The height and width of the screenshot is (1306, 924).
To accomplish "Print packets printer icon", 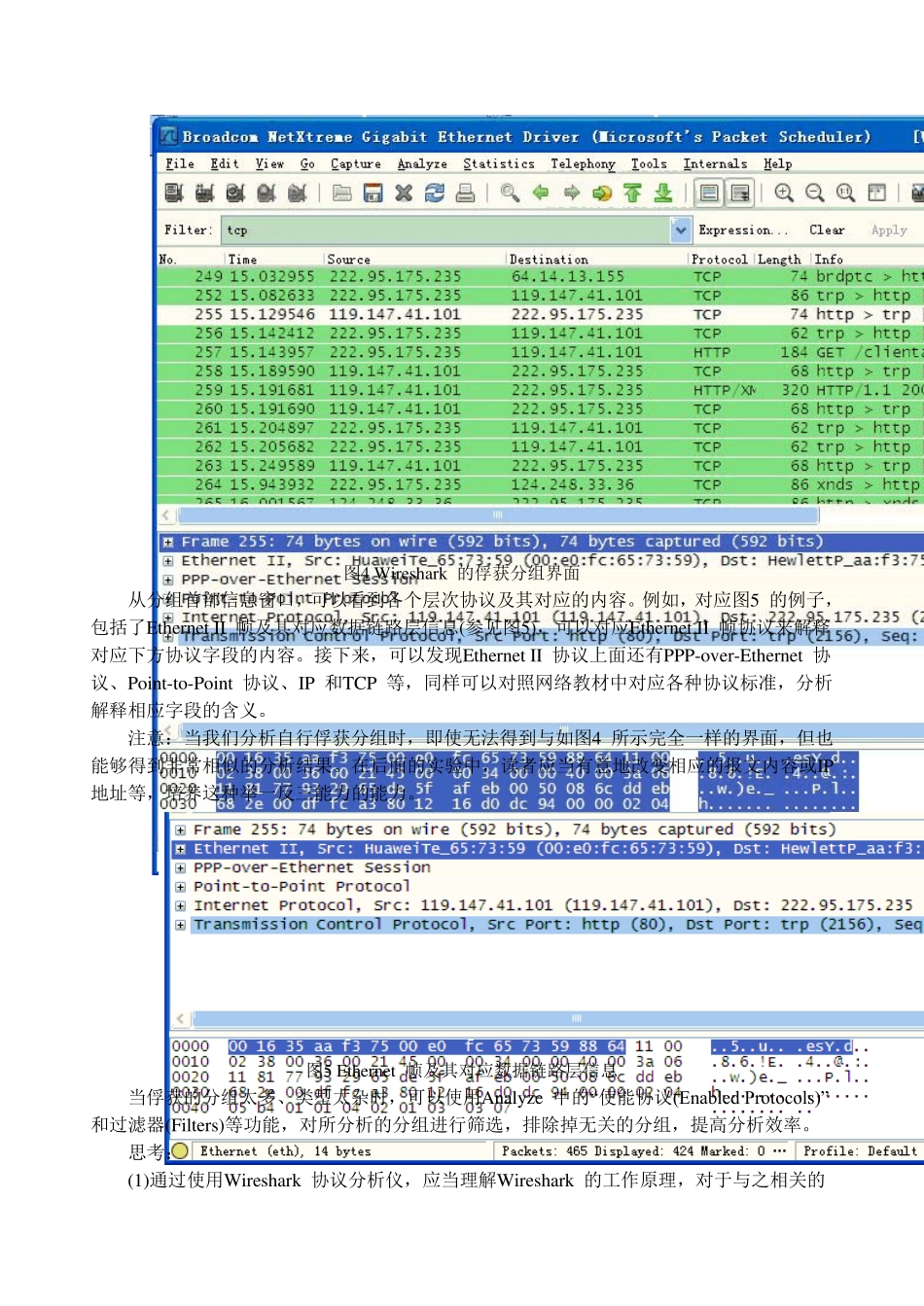I will 466,193.
